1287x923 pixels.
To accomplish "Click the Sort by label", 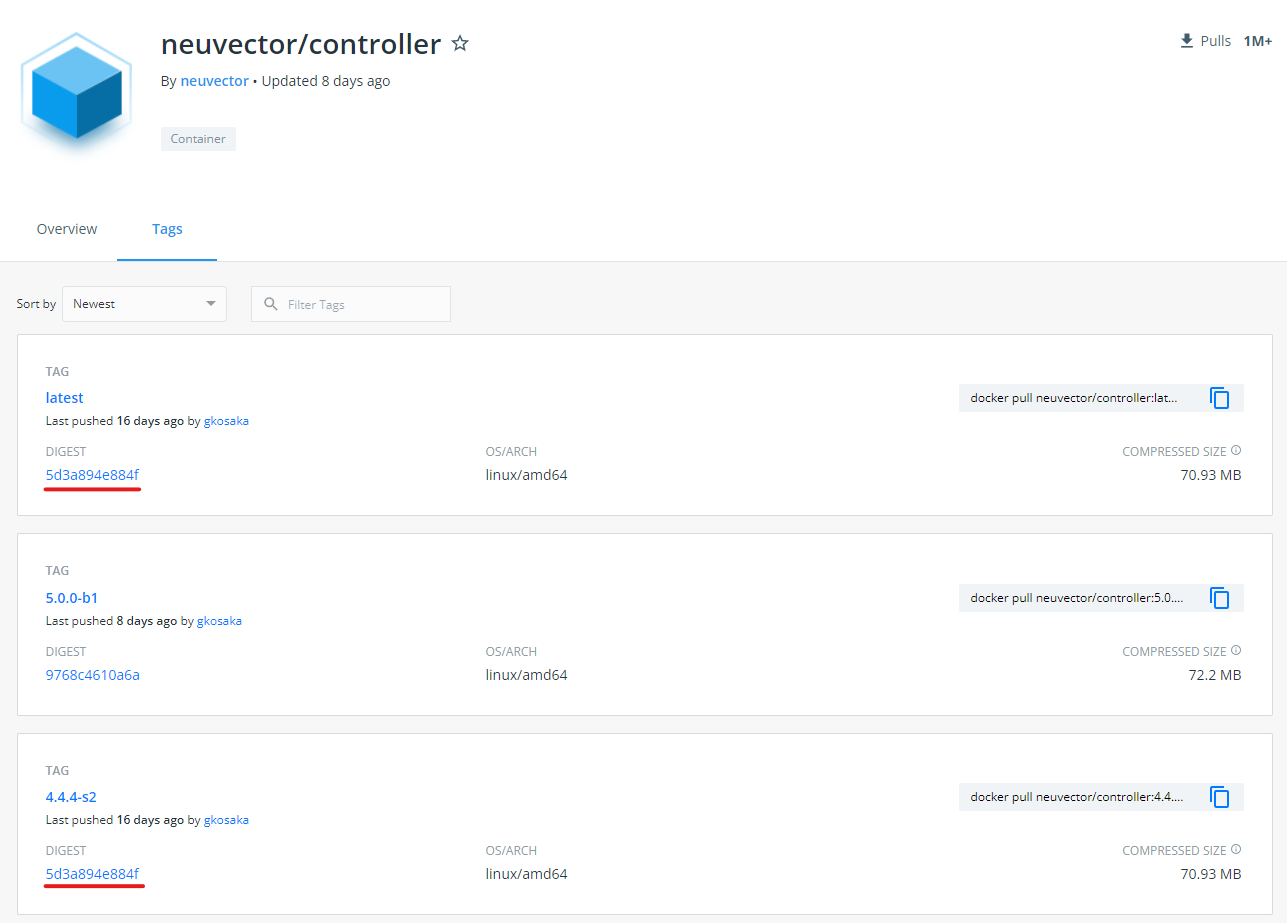I will coord(36,304).
